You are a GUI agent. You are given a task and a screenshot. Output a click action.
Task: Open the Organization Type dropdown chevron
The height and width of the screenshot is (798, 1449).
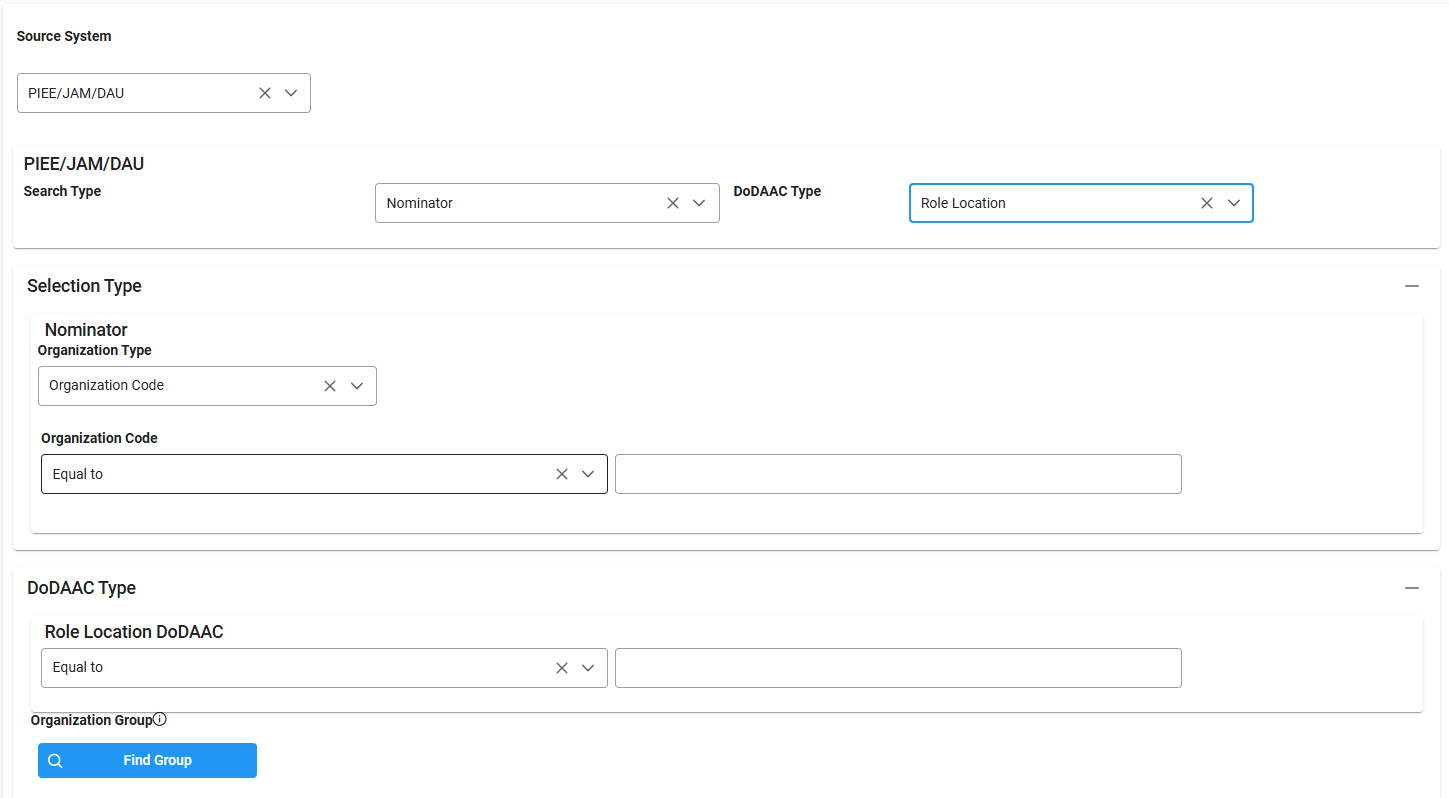(357, 386)
